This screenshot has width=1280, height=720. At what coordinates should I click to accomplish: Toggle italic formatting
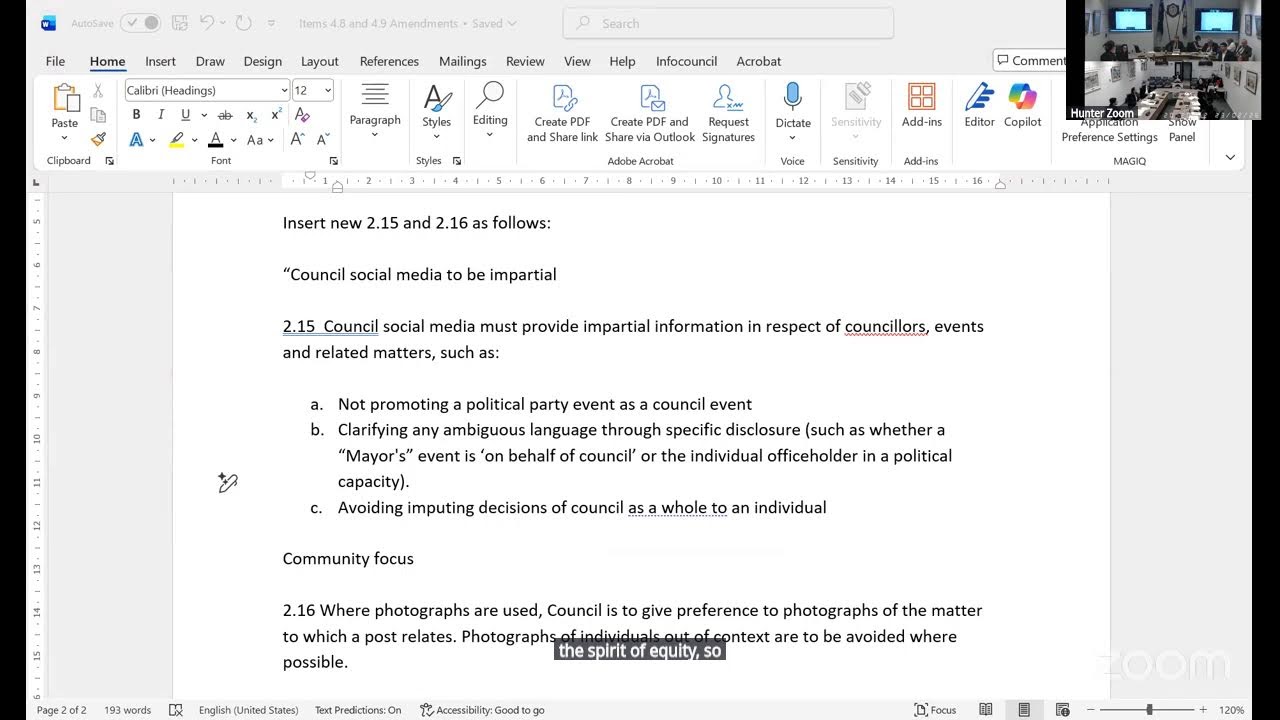tap(160, 115)
